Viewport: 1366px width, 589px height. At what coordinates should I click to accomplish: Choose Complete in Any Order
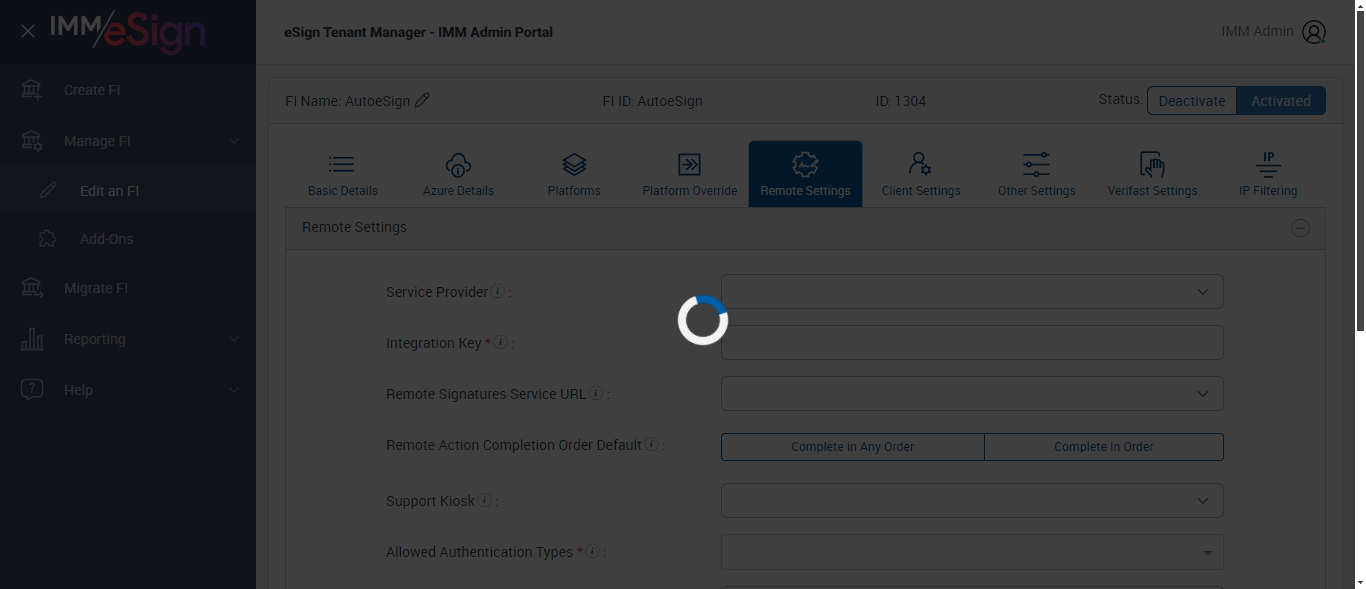coord(853,447)
